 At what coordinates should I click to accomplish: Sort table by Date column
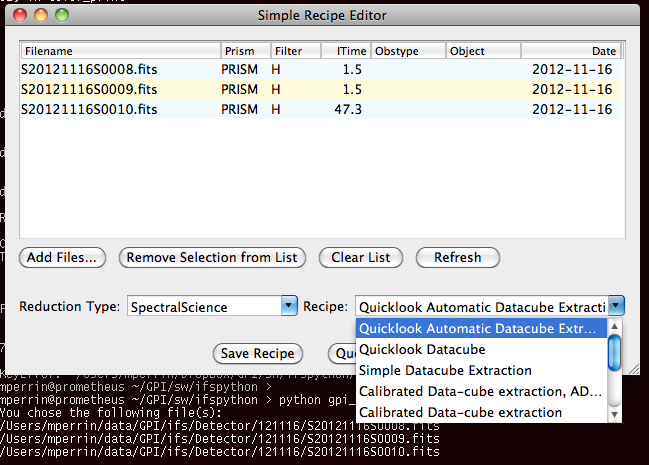(570, 51)
